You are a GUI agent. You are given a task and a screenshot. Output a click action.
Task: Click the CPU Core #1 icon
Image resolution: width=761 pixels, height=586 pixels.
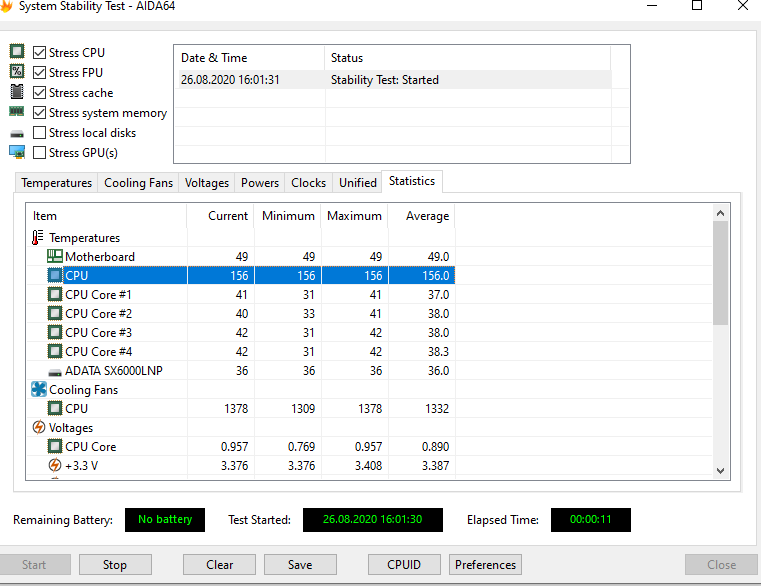(x=55, y=294)
